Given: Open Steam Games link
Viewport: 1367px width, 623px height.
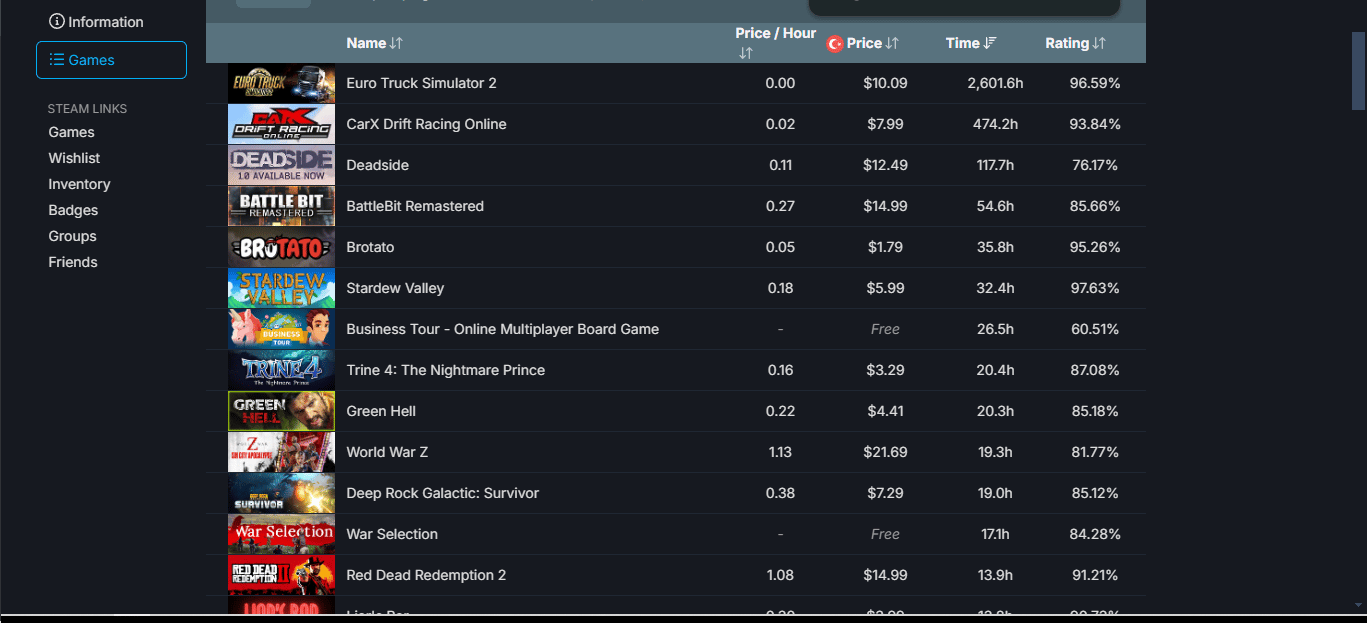Looking at the screenshot, I should point(72,132).
